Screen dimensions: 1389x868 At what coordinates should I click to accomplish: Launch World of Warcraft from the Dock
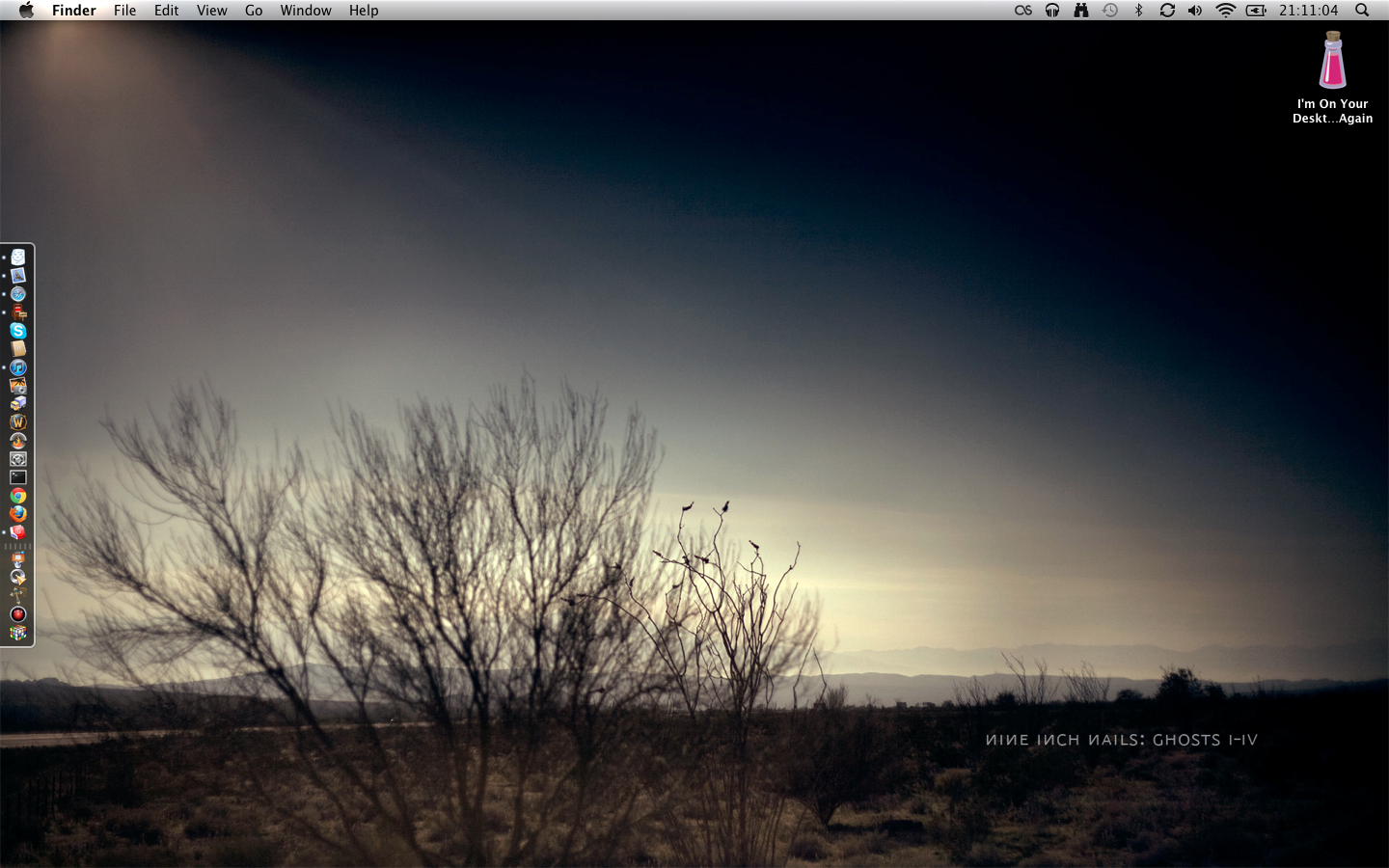coord(18,422)
